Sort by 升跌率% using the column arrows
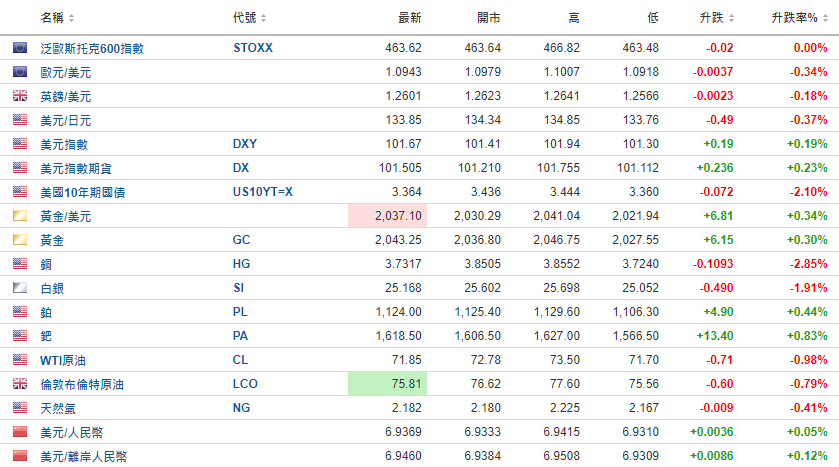 [x=825, y=18]
